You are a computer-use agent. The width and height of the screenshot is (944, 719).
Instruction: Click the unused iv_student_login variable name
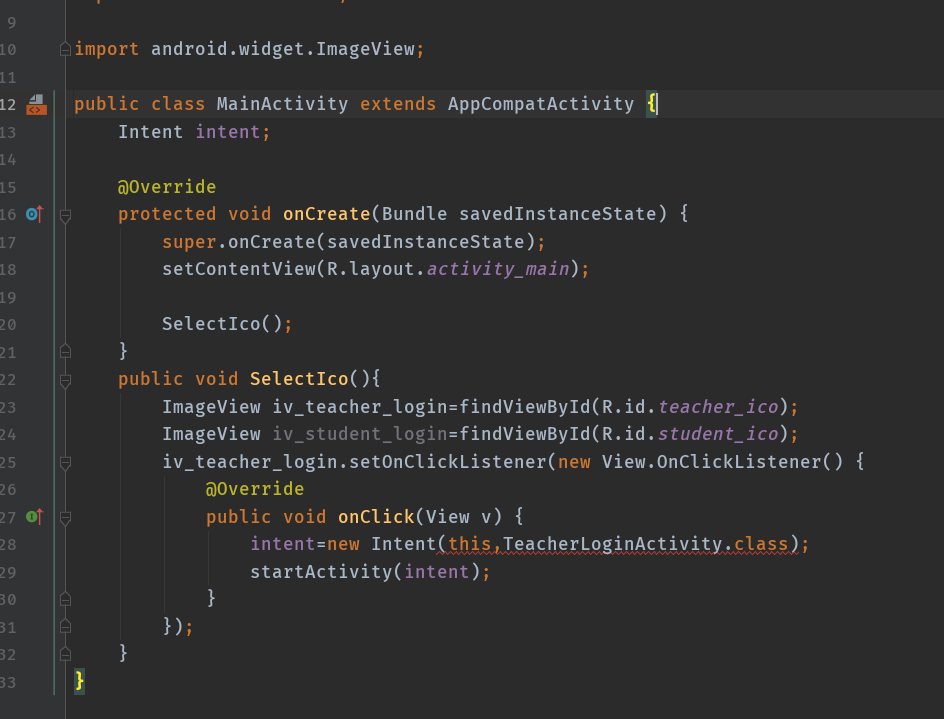point(359,434)
